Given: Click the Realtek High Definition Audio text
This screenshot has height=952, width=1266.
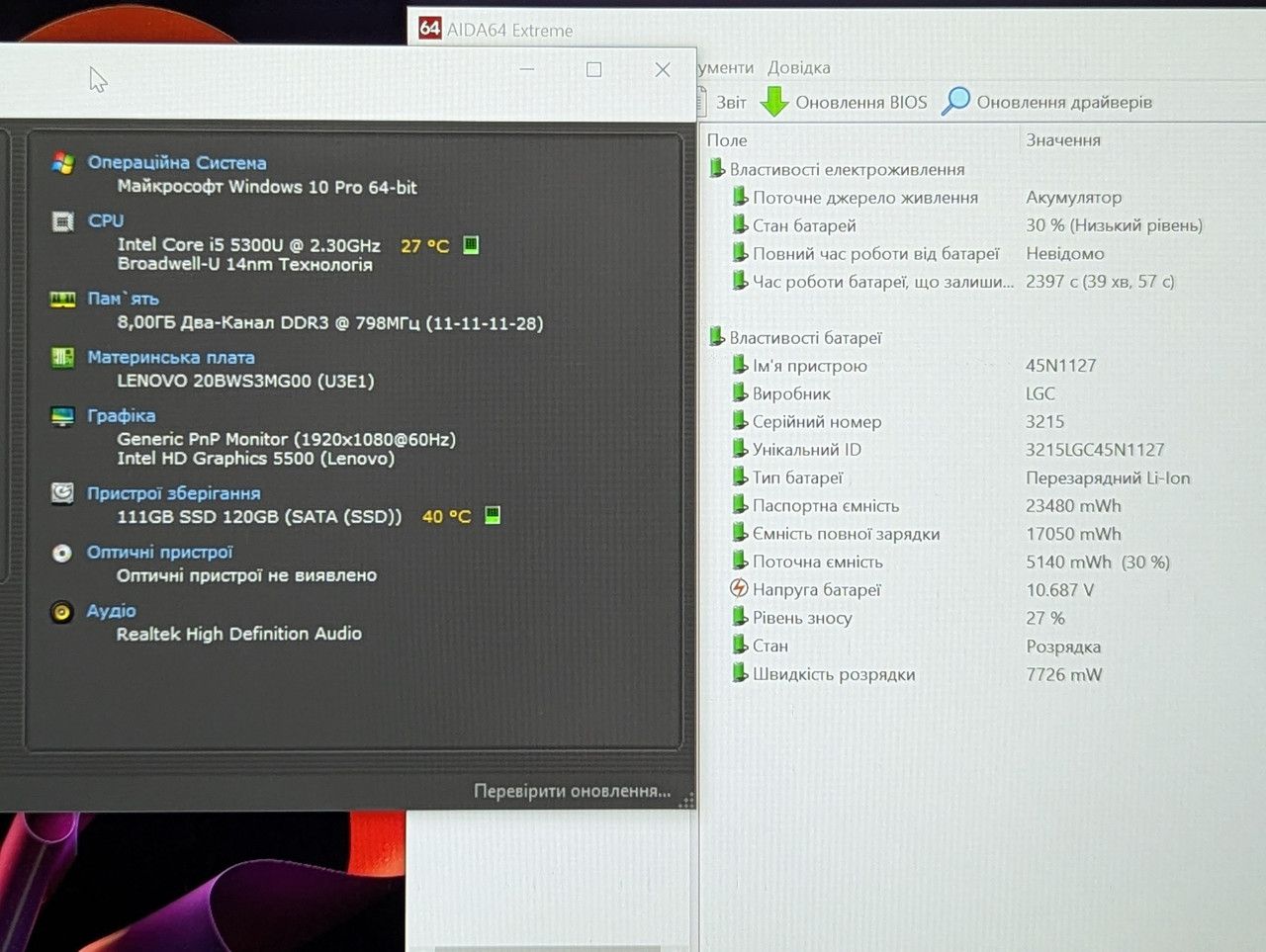Looking at the screenshot, I should coord(239,634).
